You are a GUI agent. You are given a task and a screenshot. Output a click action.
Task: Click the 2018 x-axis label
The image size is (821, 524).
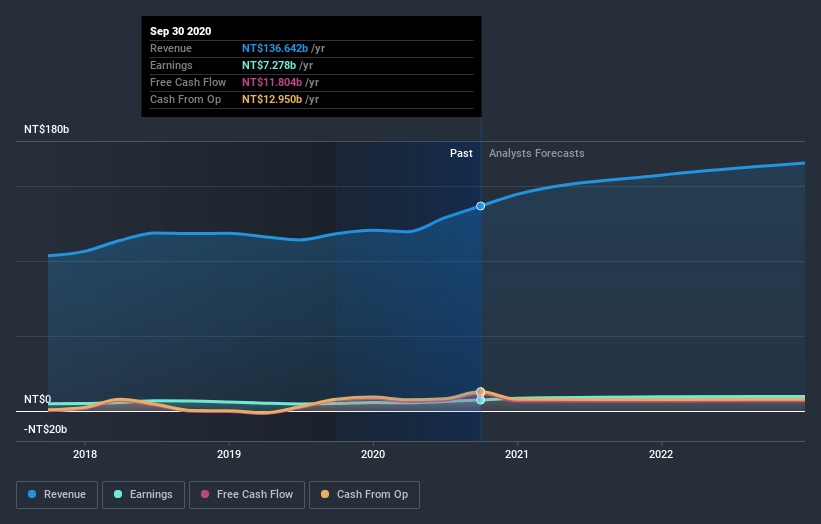85,454
